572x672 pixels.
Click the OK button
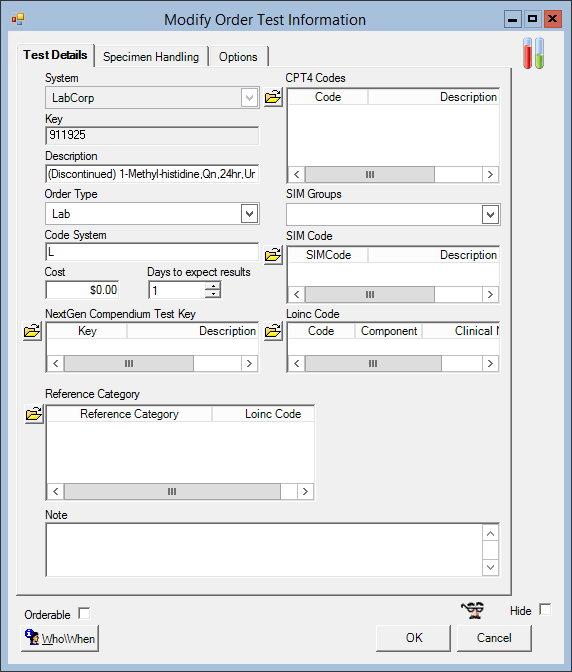[x=413, y=638]
